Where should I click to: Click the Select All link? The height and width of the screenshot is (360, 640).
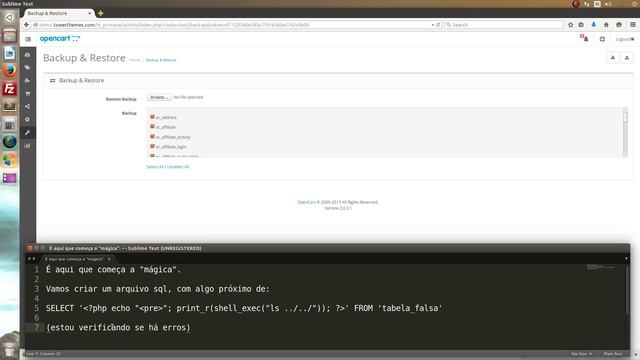[x=155, y=167]
